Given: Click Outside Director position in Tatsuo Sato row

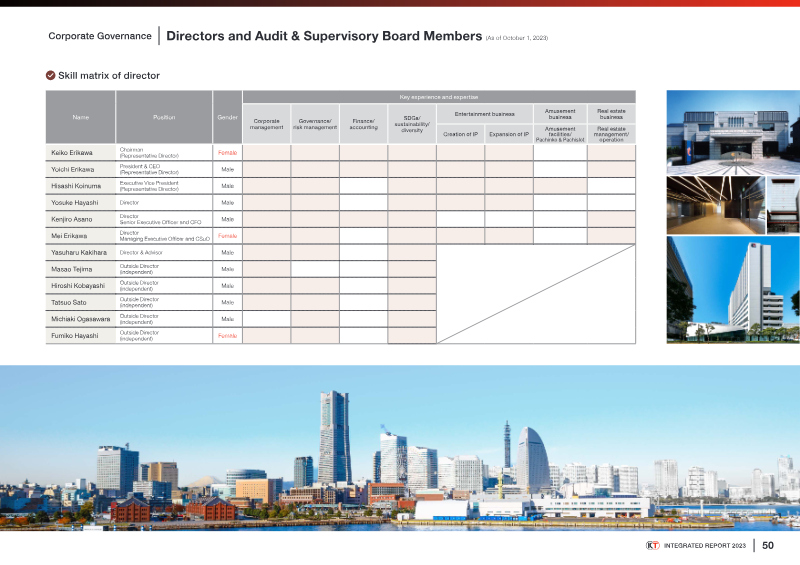Looking at the screenshot, I should tap(139, 302).
